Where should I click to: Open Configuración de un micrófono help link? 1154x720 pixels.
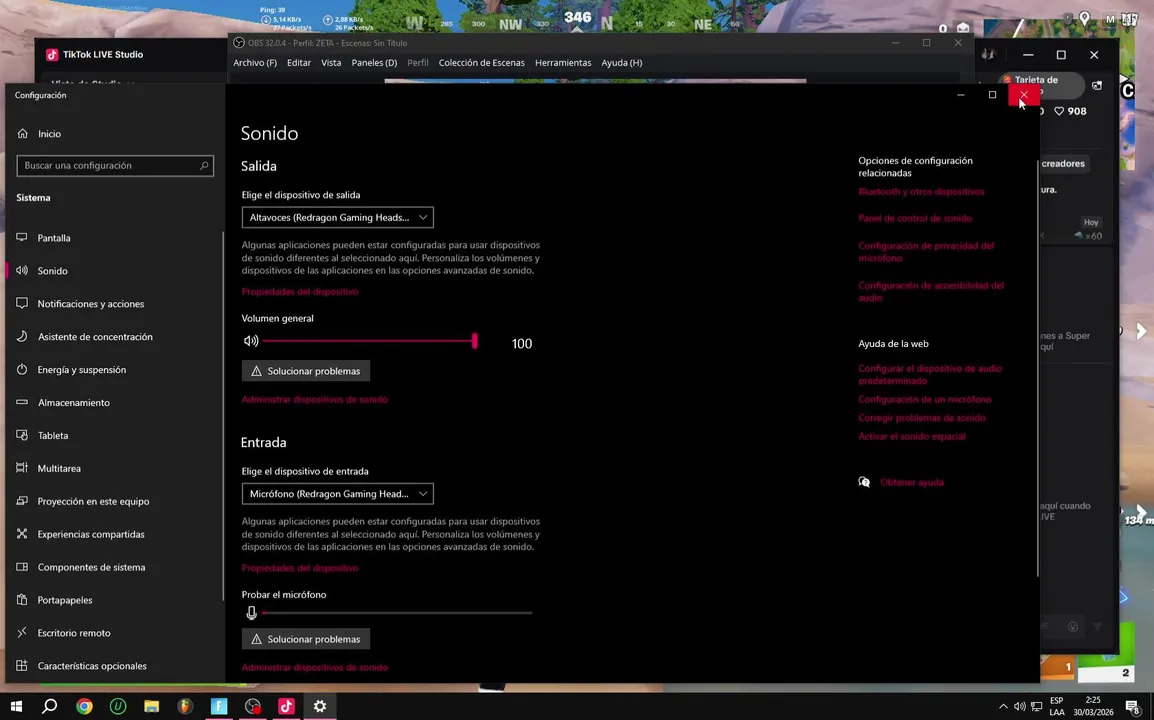coord(924,399)
